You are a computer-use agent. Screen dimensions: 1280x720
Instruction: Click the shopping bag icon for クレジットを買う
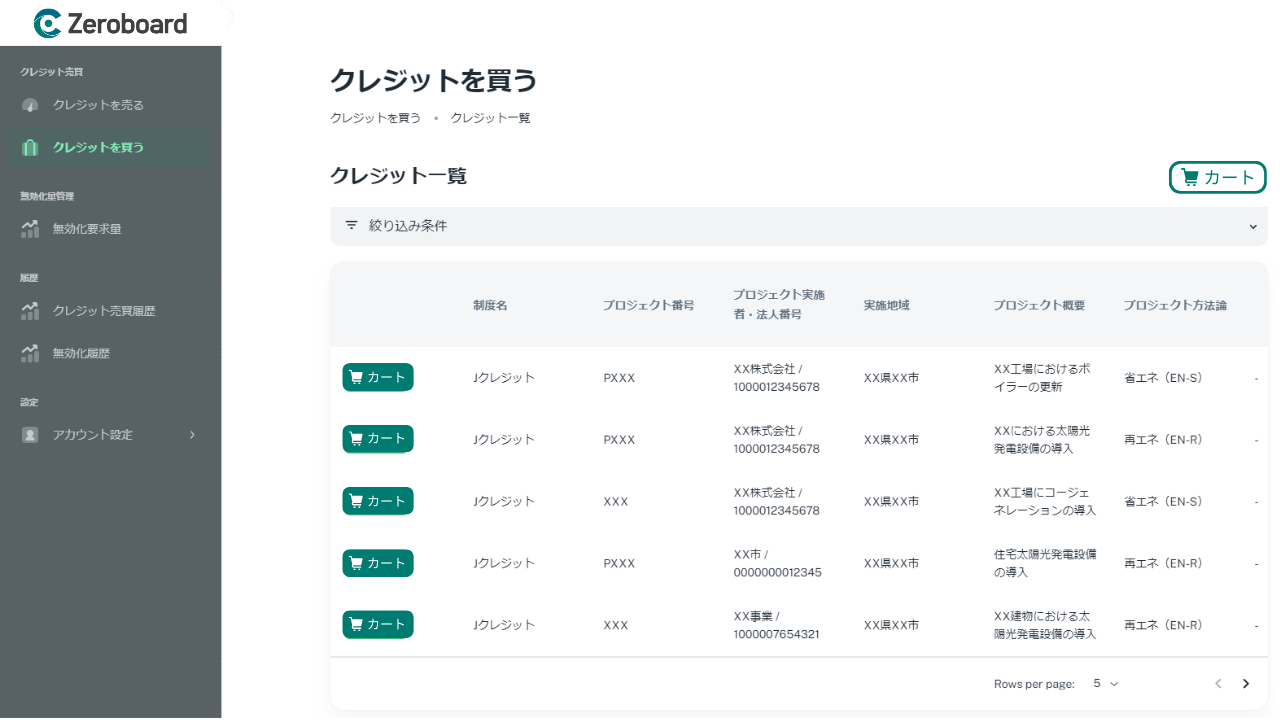tap(31, 147)
